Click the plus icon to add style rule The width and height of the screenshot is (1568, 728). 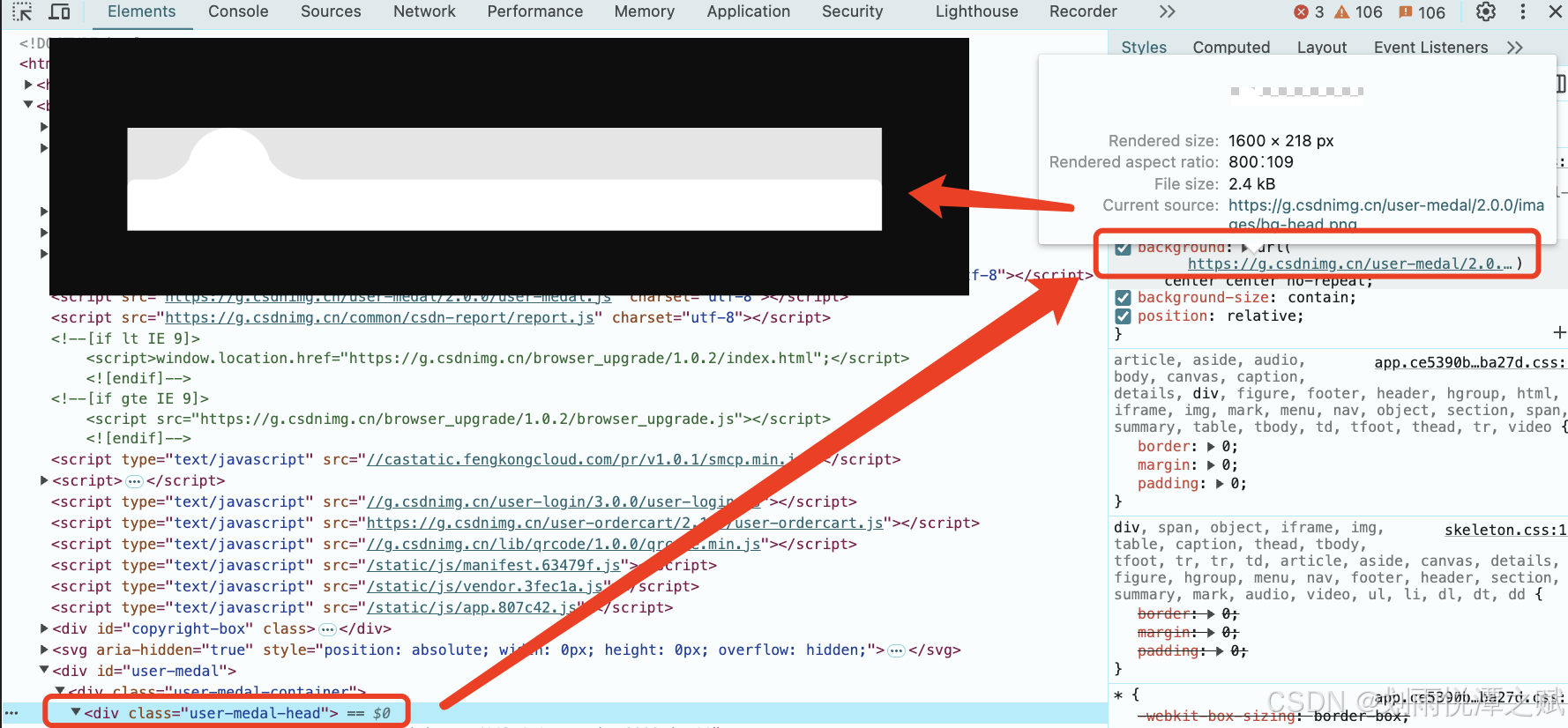pyautogui.click(x=1559, y=332)
